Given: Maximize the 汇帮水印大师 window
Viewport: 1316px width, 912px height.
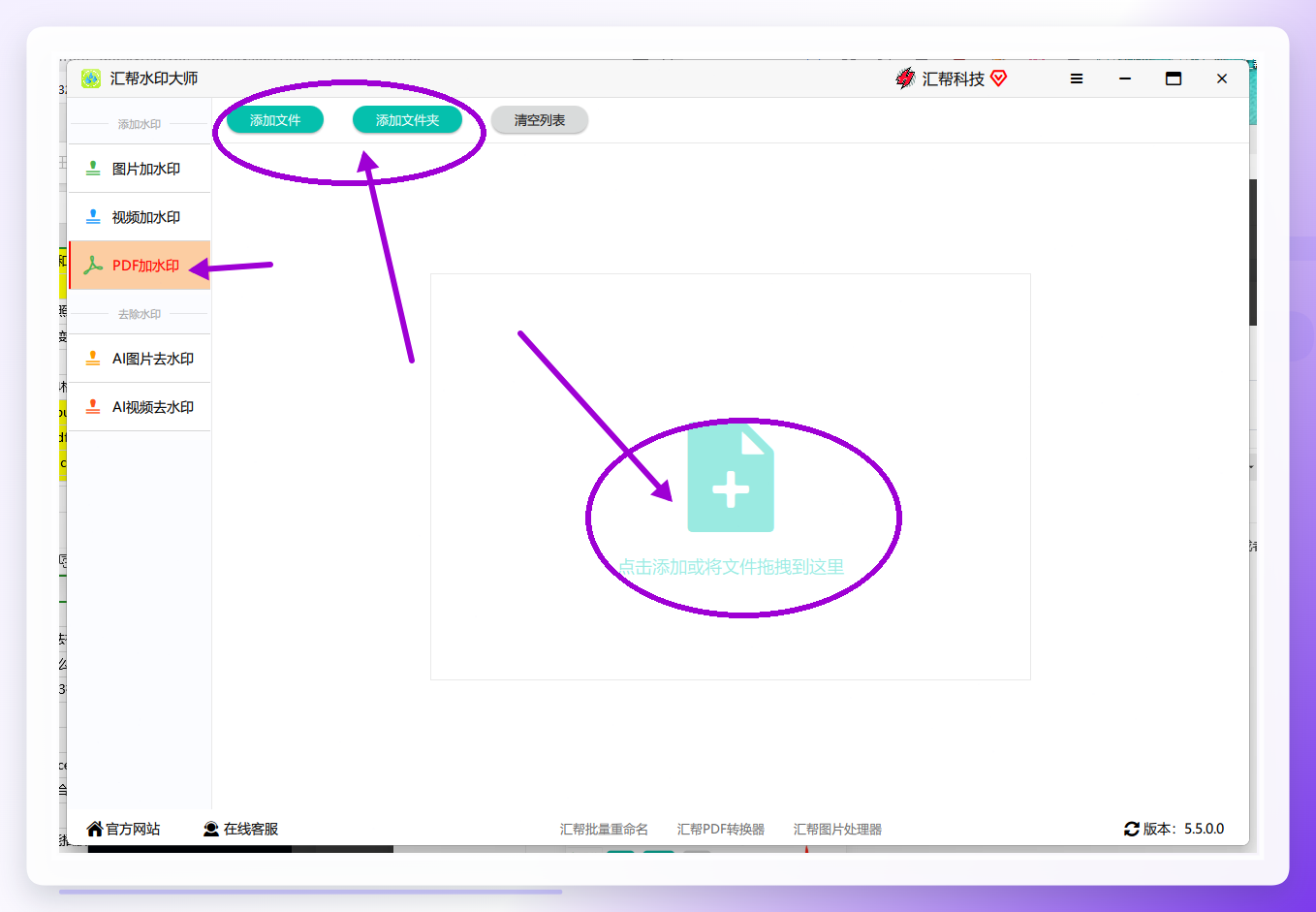Looking at the screenshot, I should click(1174, 79).
